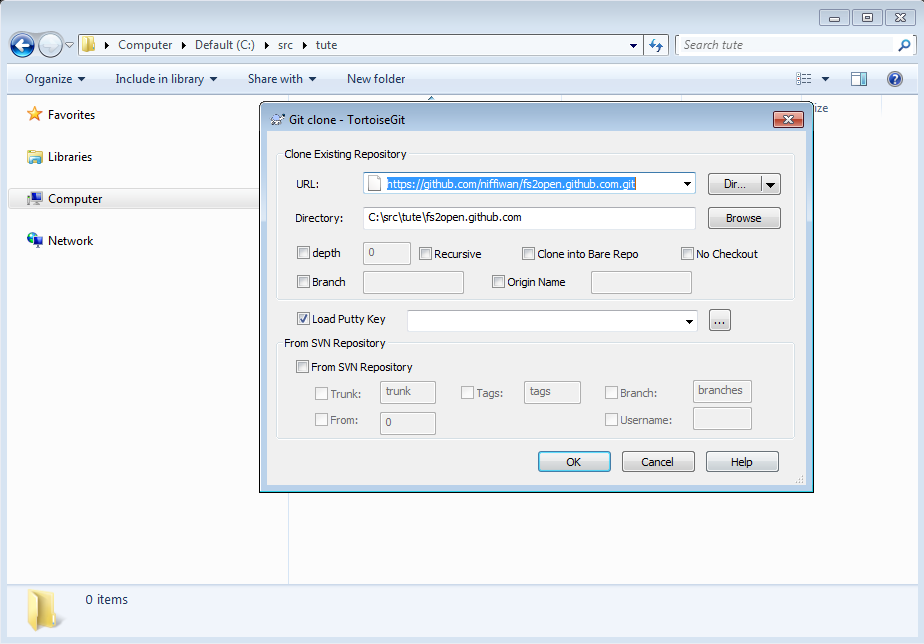Expand the Putty key file dropdown
This screenshot has height=644, width=924.
687,321
